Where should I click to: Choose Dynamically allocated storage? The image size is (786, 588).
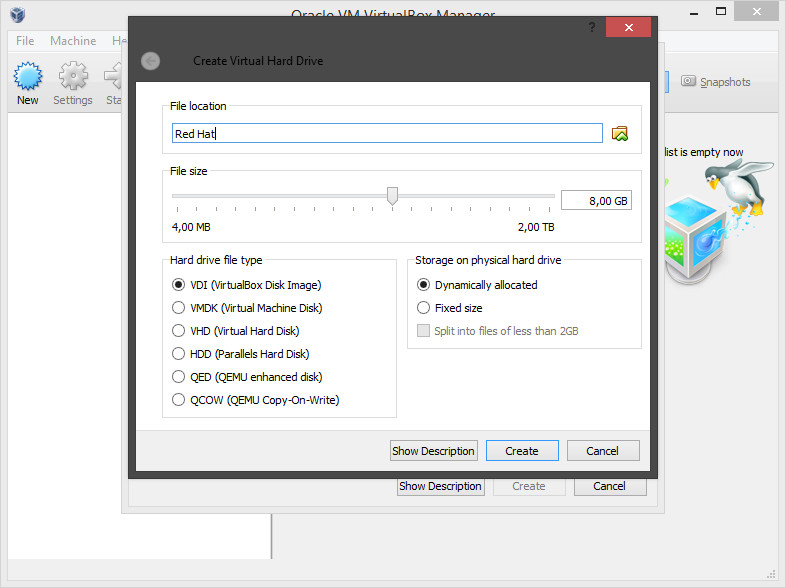pos(477,285)
